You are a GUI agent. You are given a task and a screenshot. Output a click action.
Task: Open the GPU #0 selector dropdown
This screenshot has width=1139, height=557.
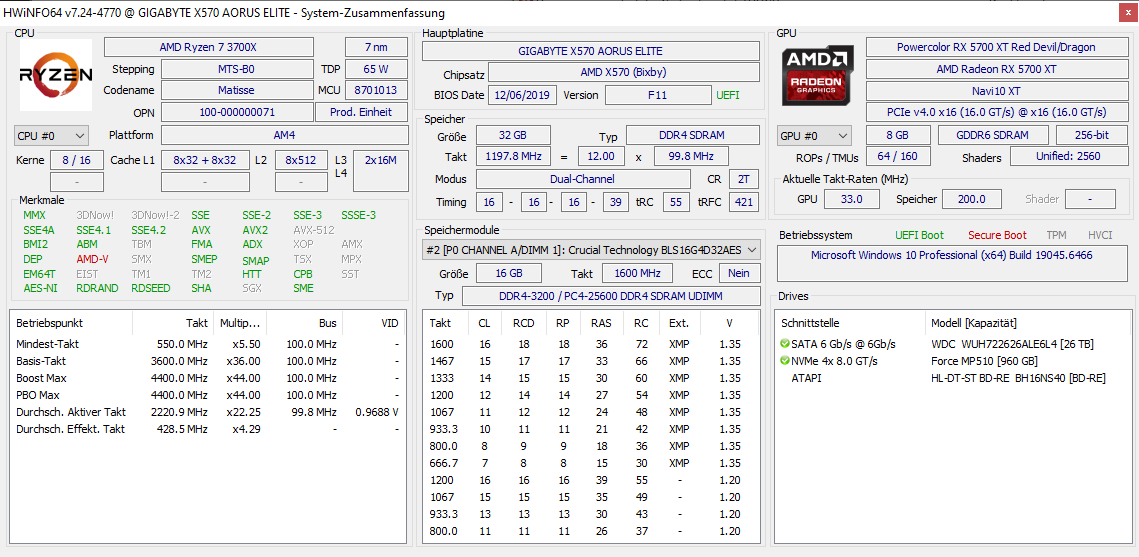click(x=815, y=136)
